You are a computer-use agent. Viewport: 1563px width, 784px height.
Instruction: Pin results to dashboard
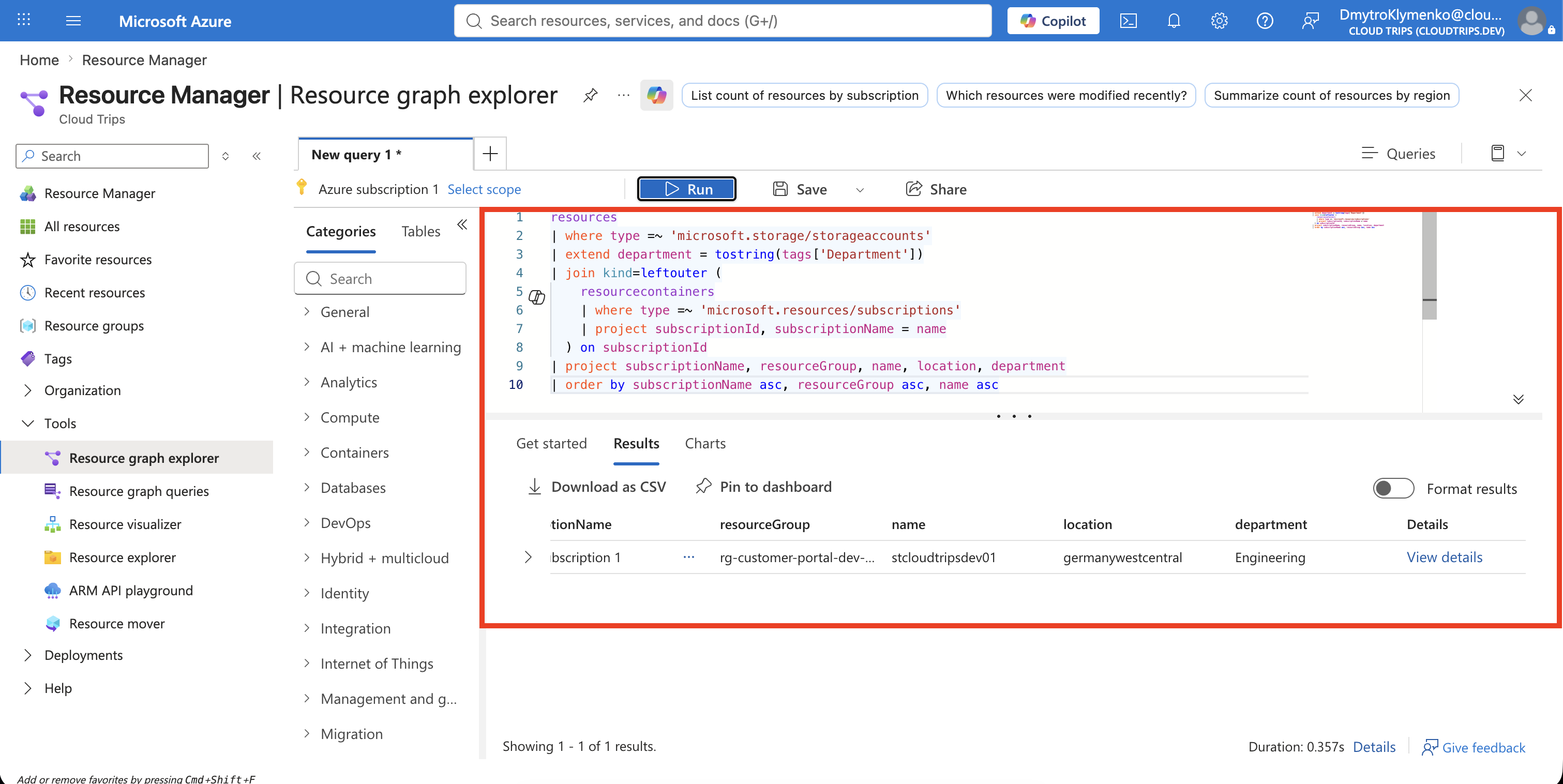(x=764, y=487)
